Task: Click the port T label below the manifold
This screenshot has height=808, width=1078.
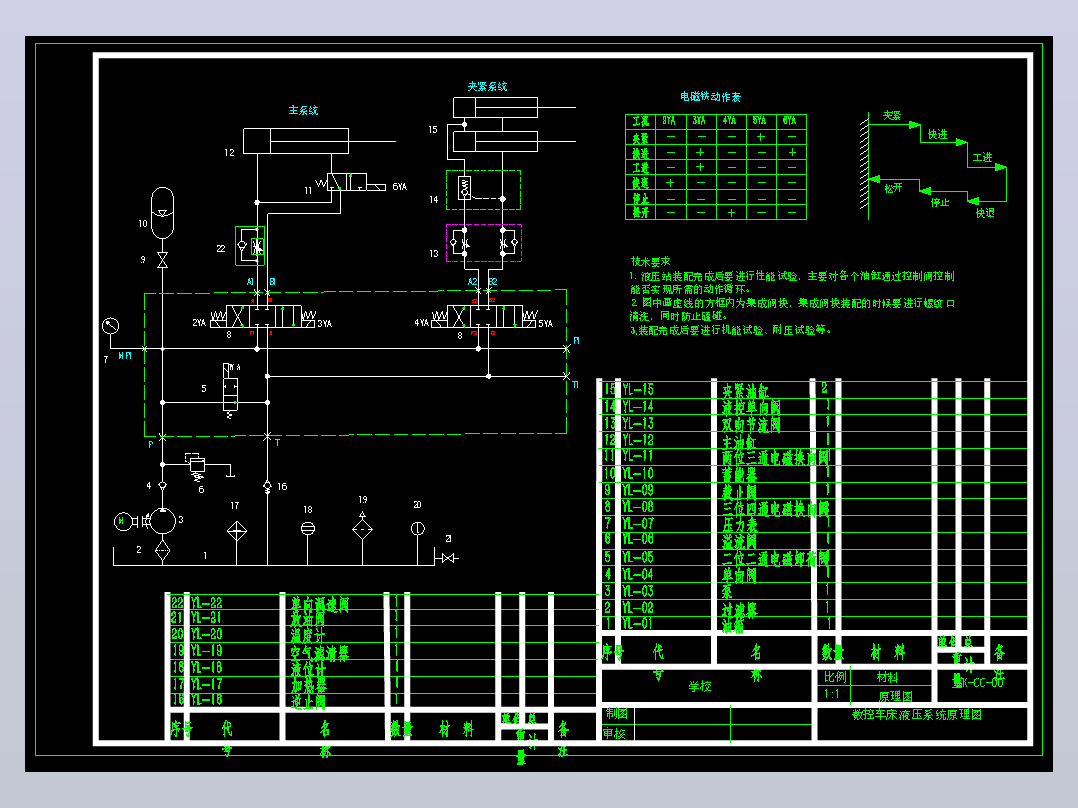Action: (278, 444)
